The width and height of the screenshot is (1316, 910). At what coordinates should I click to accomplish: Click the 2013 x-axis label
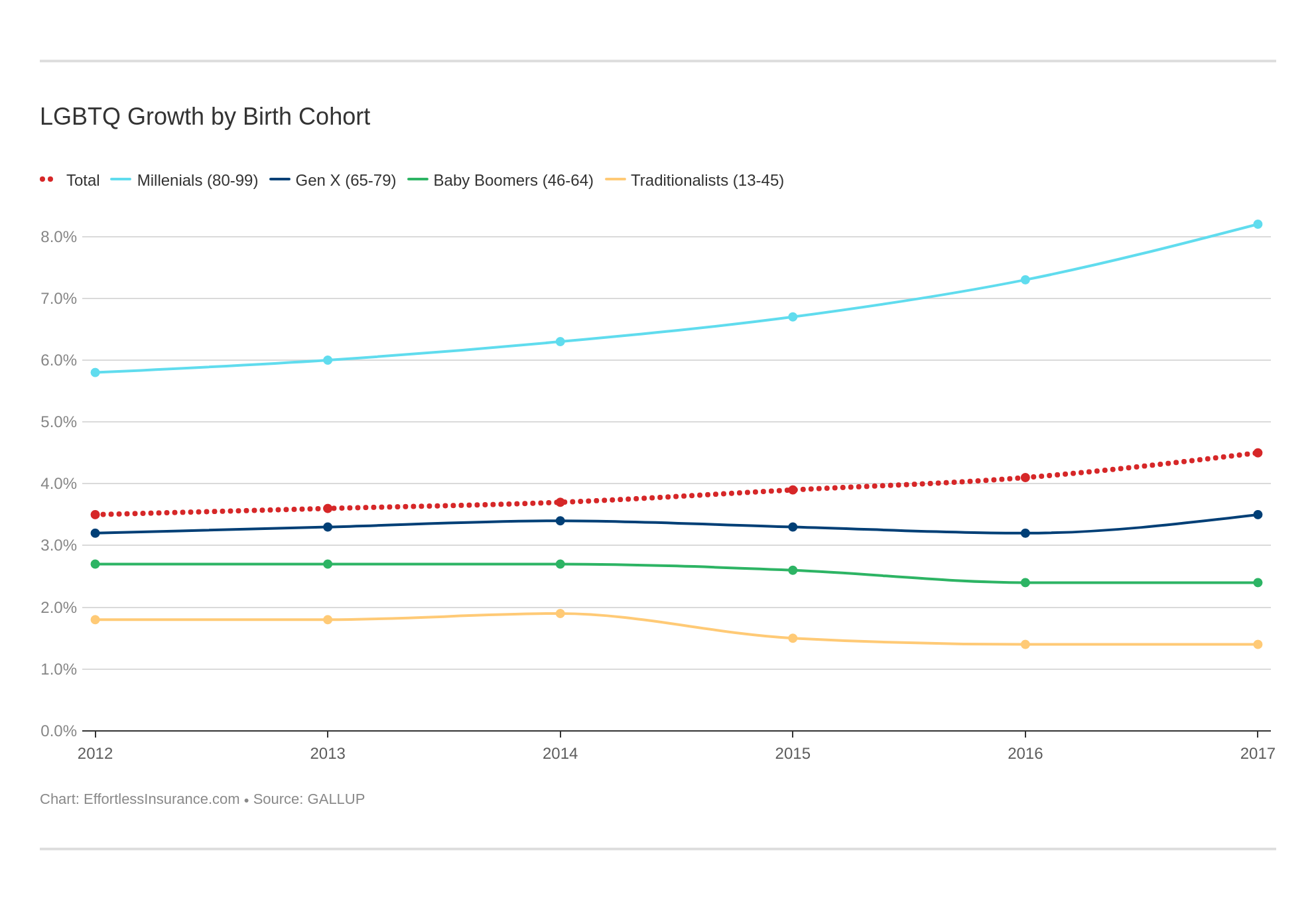point(328,753)
